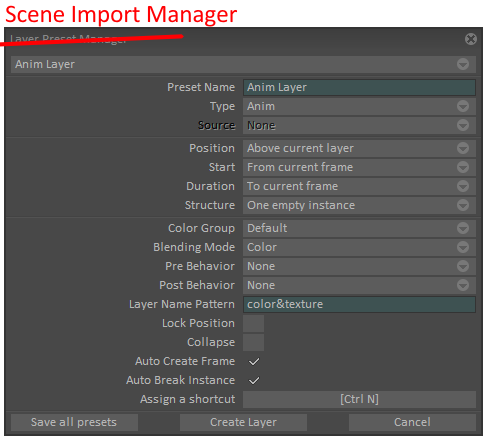Open the Start dropdown
The height and width of the screenshot is (438, 485).
(x=359, y=167)
